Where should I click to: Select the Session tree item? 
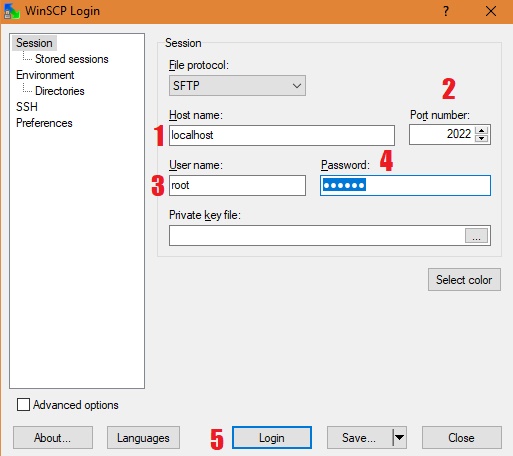tap(34, 43)
